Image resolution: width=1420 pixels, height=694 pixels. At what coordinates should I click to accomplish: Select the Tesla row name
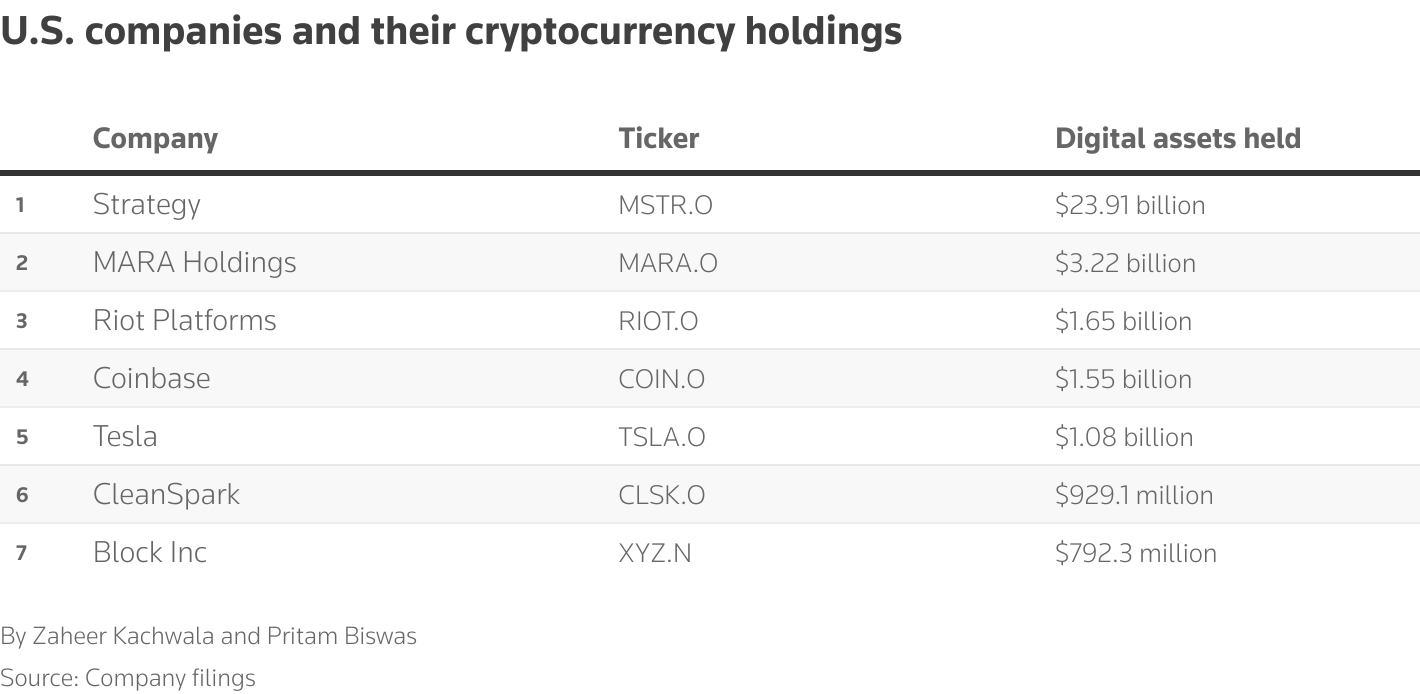[125, 437]
